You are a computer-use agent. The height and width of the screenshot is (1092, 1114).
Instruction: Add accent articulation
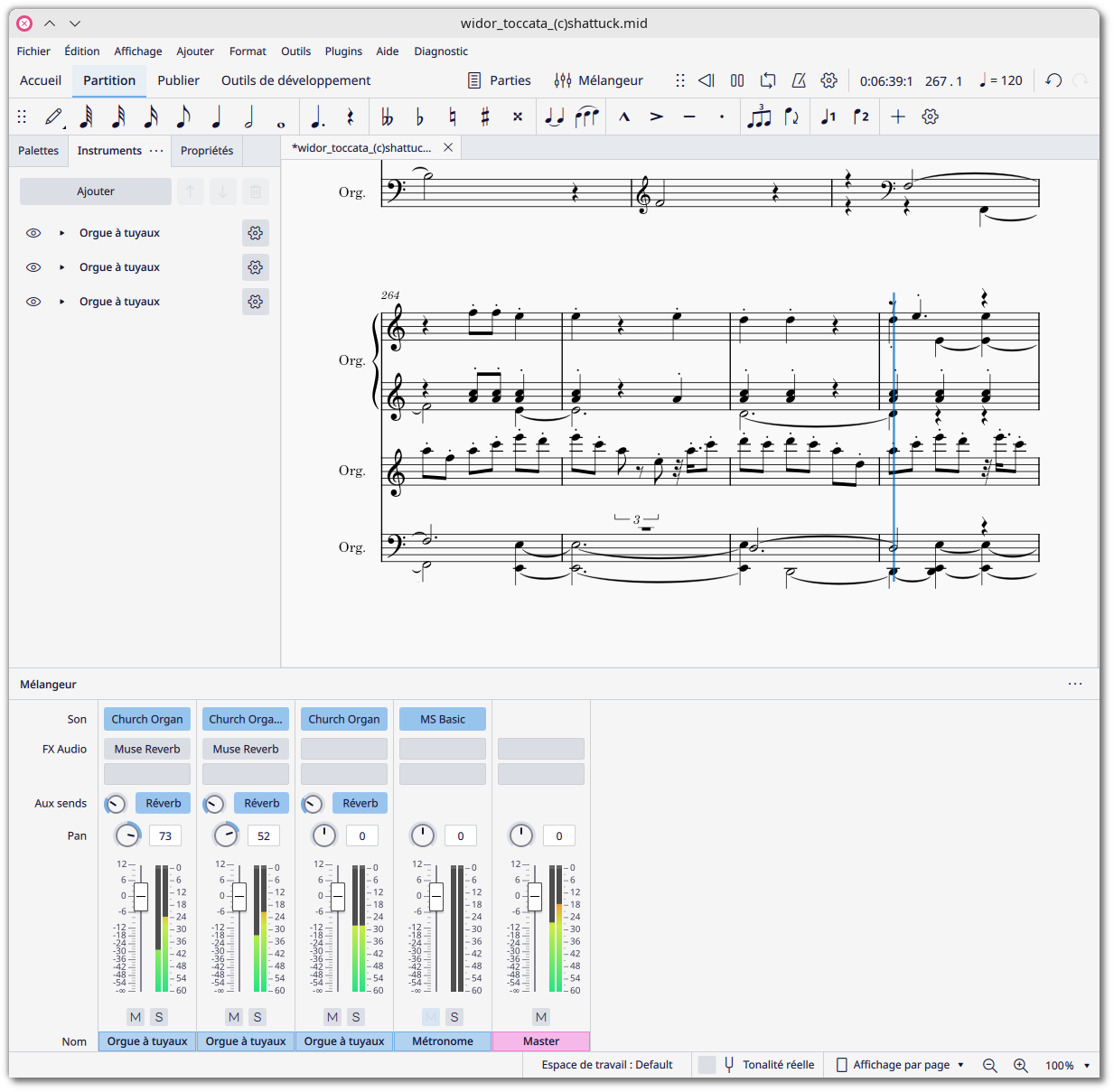(x=657, y=117)
